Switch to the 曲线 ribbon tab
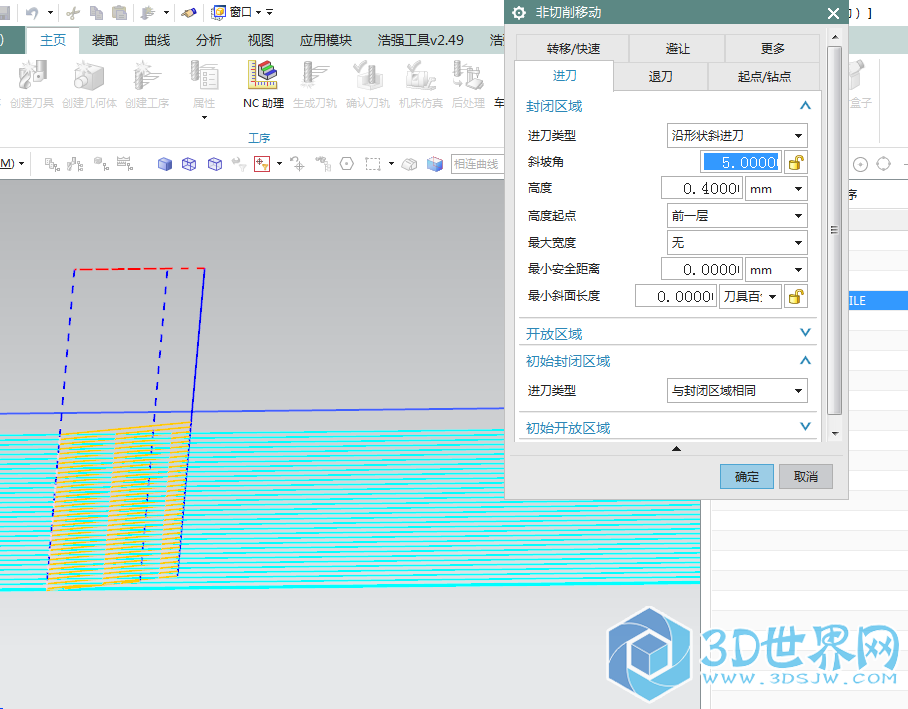 (x=157, y=40)
